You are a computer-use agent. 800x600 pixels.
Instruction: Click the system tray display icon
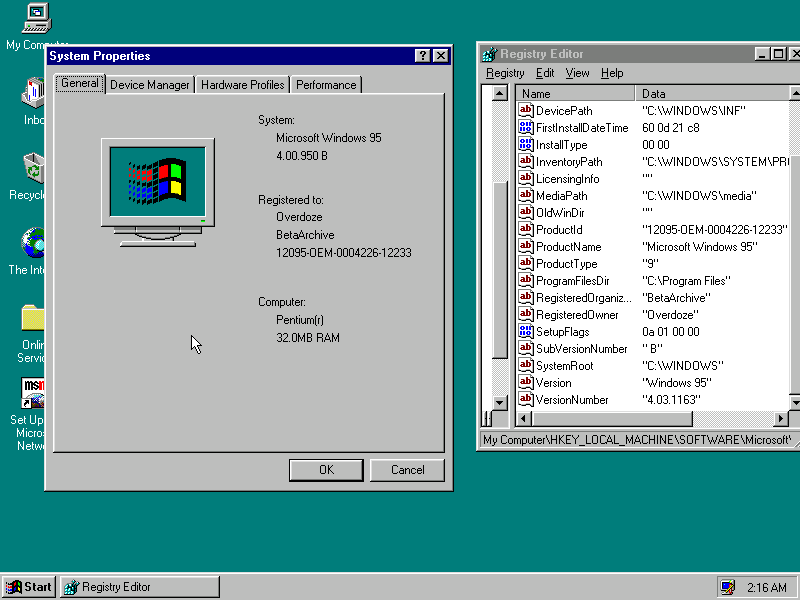tap(727, 587)
